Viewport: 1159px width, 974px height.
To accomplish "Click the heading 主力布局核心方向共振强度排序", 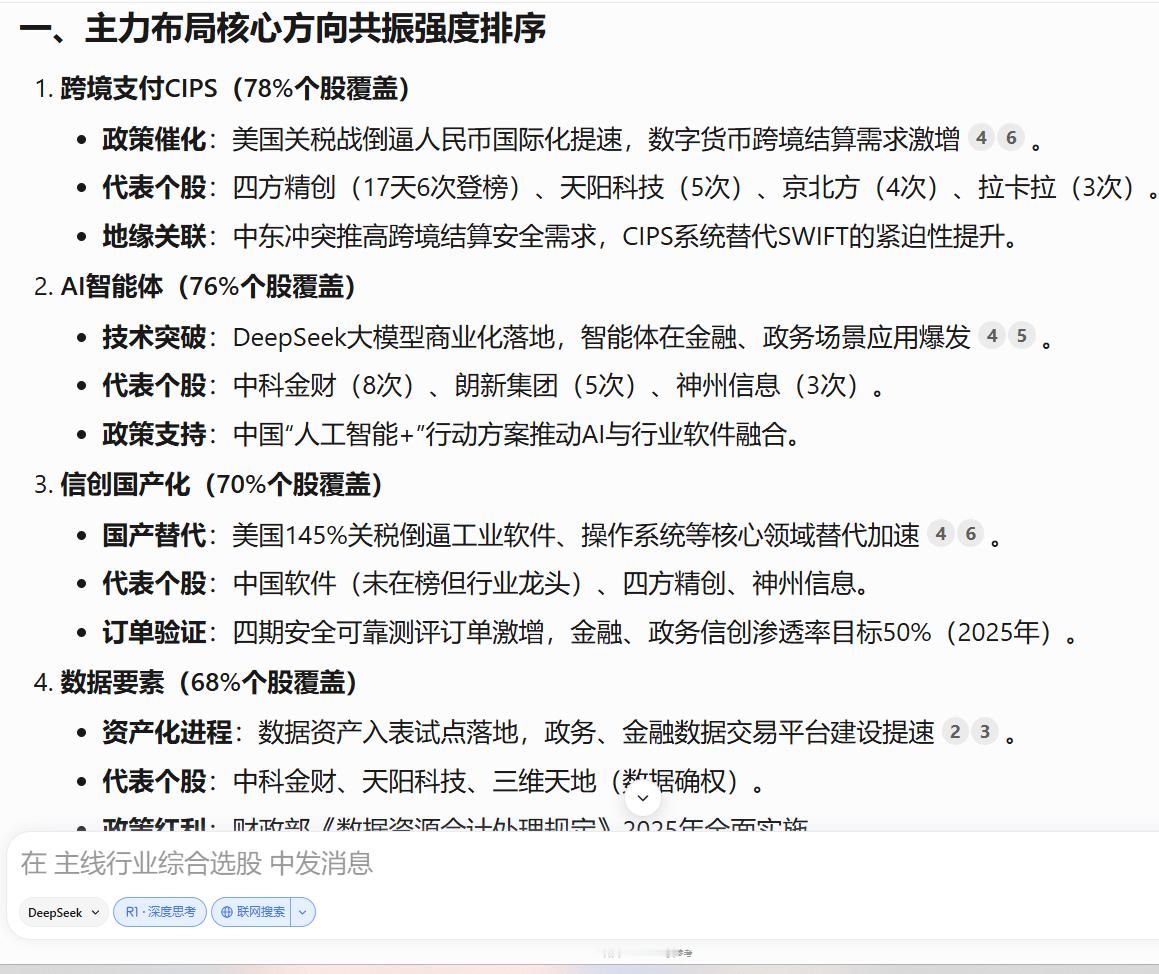I will click(x=316, y=30).
